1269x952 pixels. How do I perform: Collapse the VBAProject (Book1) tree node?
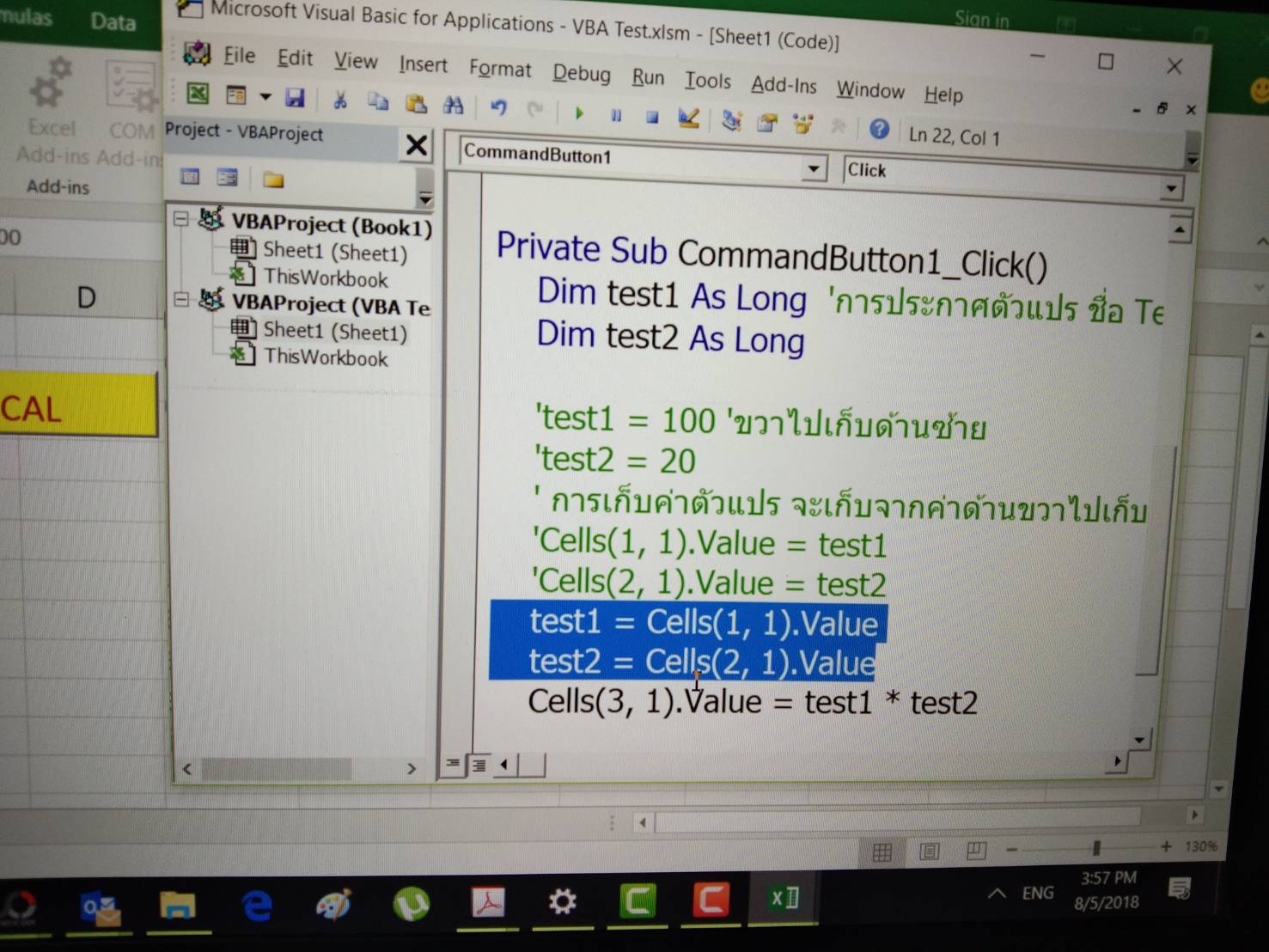[181, 219]
